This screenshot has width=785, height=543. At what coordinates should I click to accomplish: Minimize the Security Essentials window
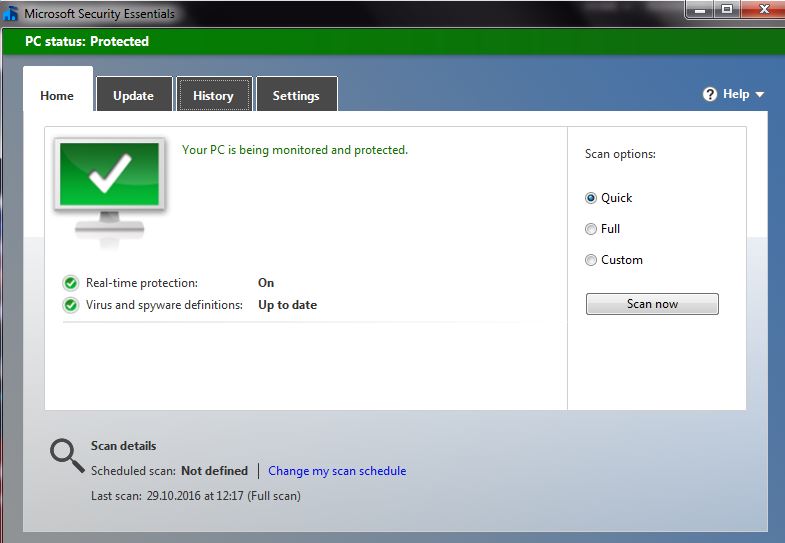700,10
